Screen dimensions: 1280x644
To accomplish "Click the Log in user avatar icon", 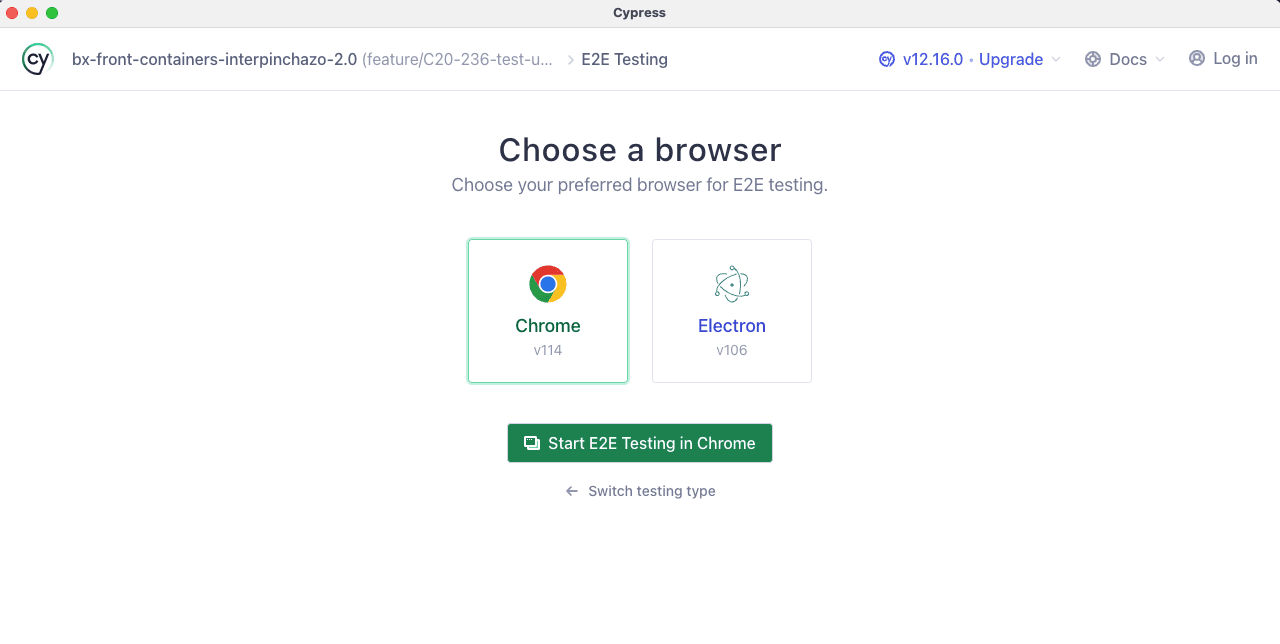I will tap(1197, 59).
